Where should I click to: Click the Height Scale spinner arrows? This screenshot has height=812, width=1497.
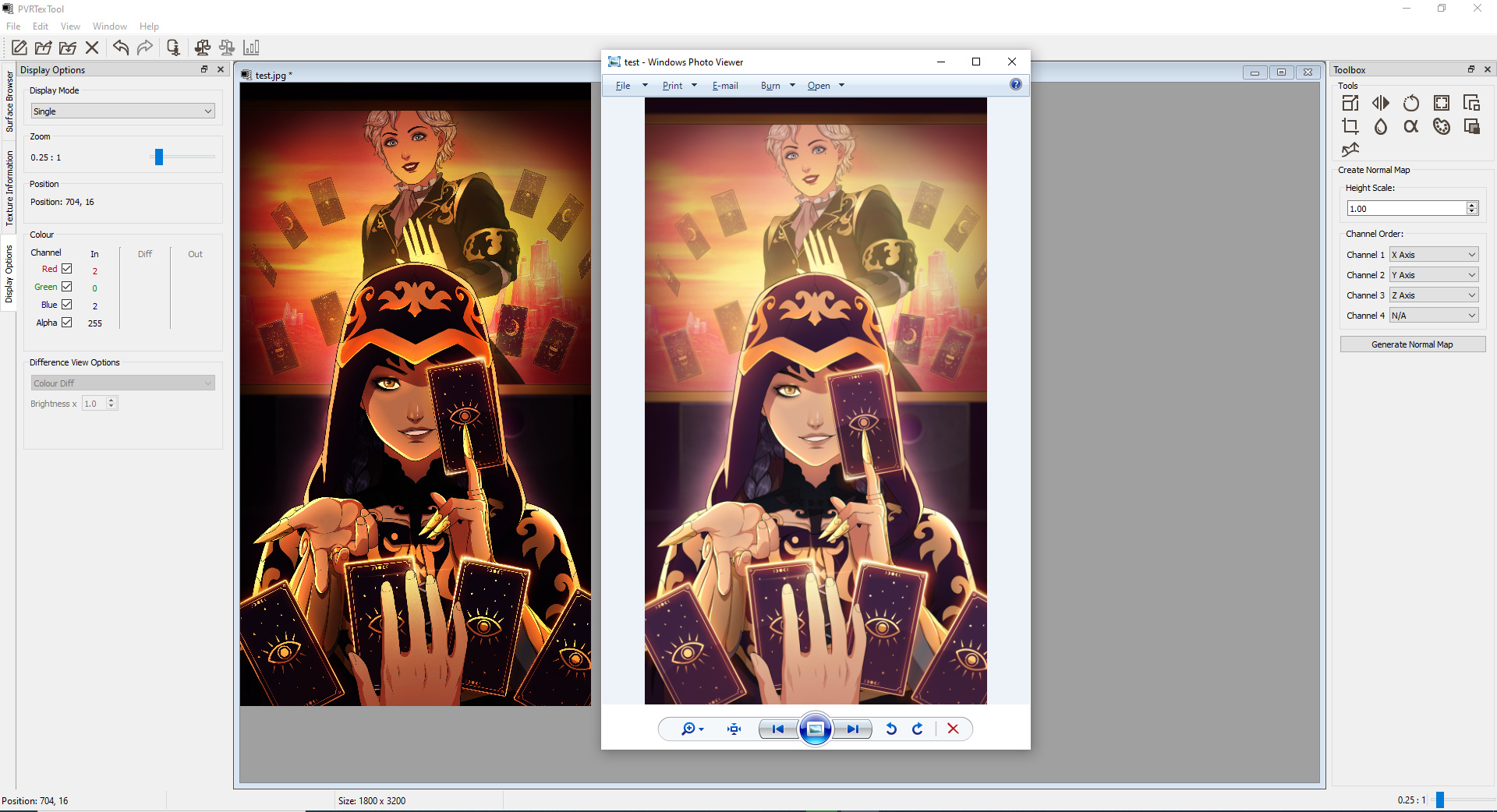pos(1472,209)
